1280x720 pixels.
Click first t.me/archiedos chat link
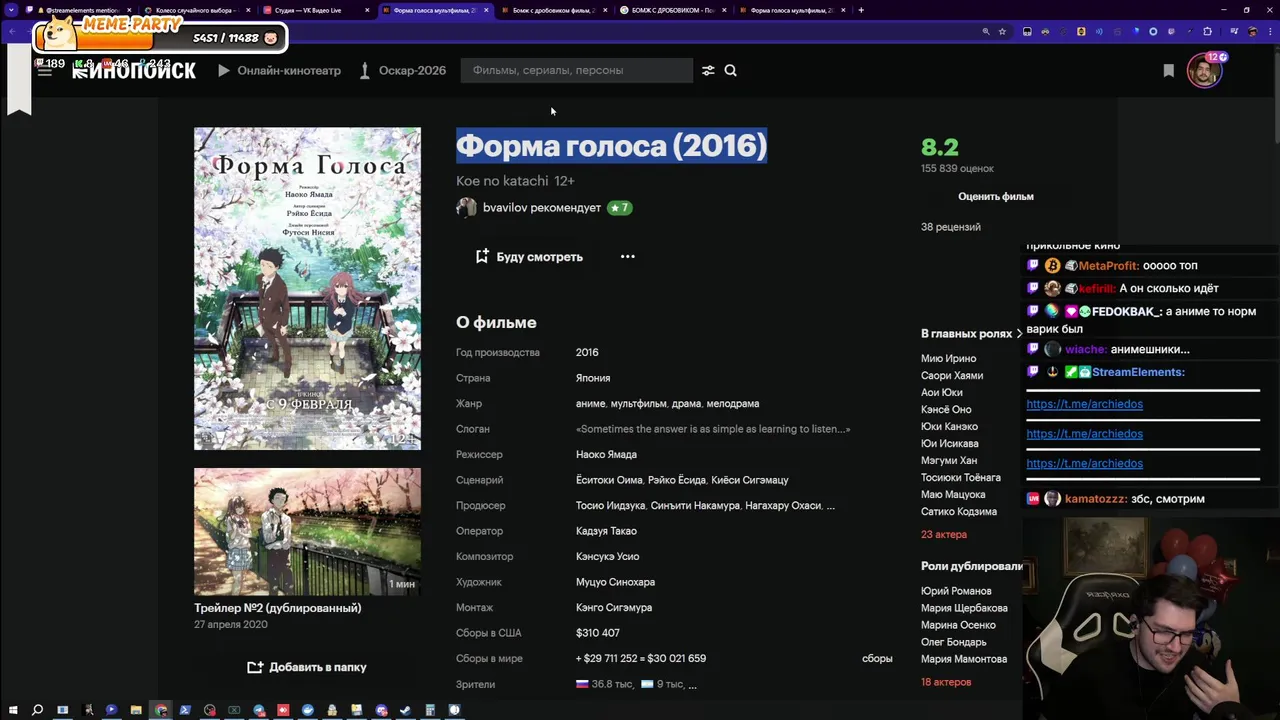click(1084, 404)
